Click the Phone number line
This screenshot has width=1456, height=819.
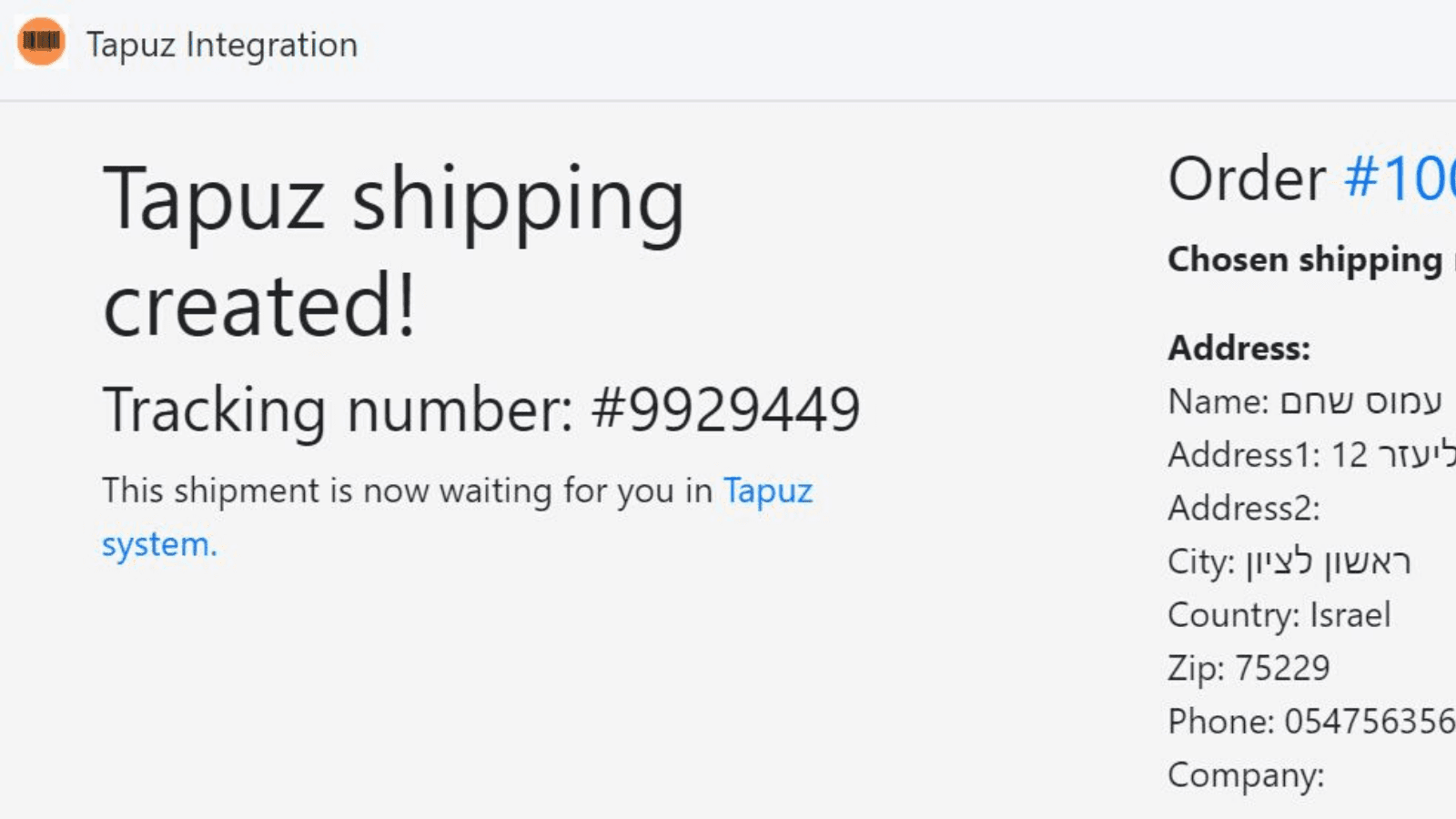(1310, 722)
